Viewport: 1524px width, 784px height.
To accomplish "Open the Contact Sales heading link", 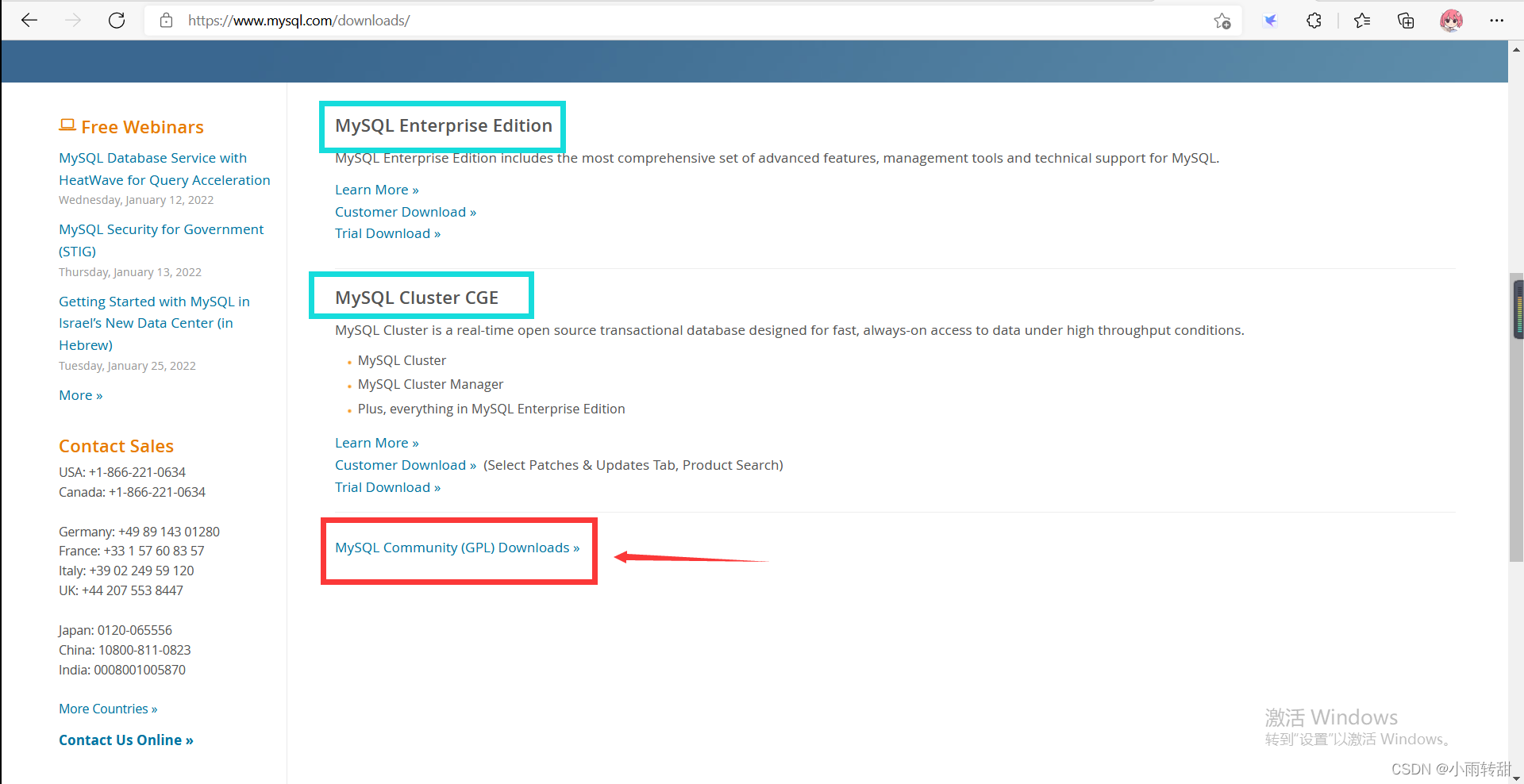I will click(116, 446).
